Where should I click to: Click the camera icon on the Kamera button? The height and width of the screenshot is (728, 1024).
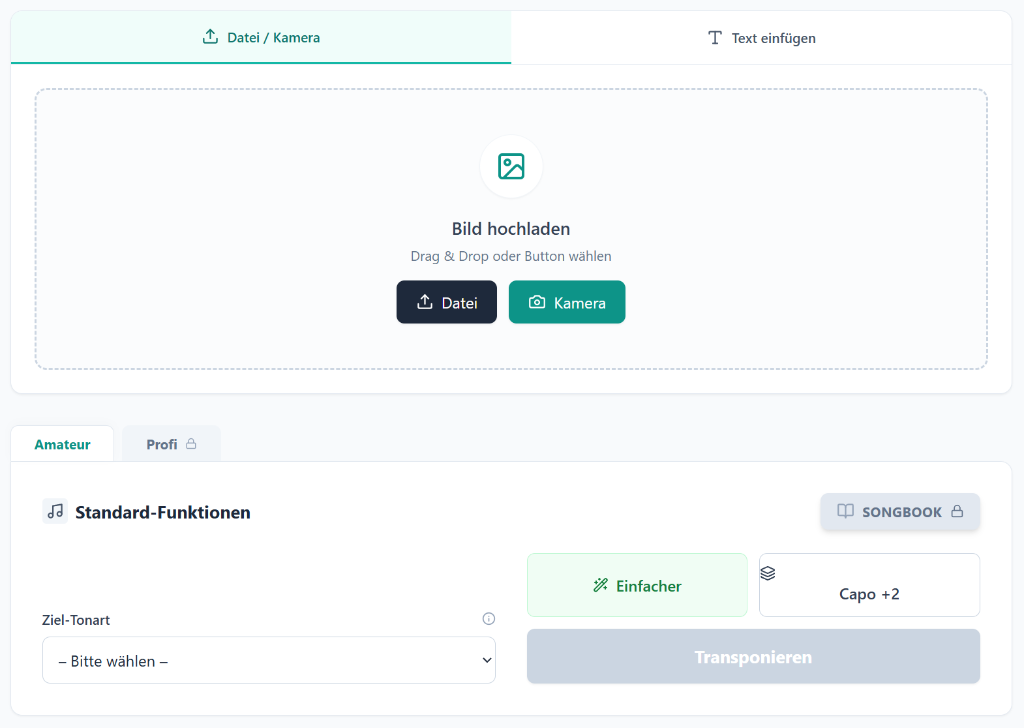pyautogui.click(x=538, y=302)
